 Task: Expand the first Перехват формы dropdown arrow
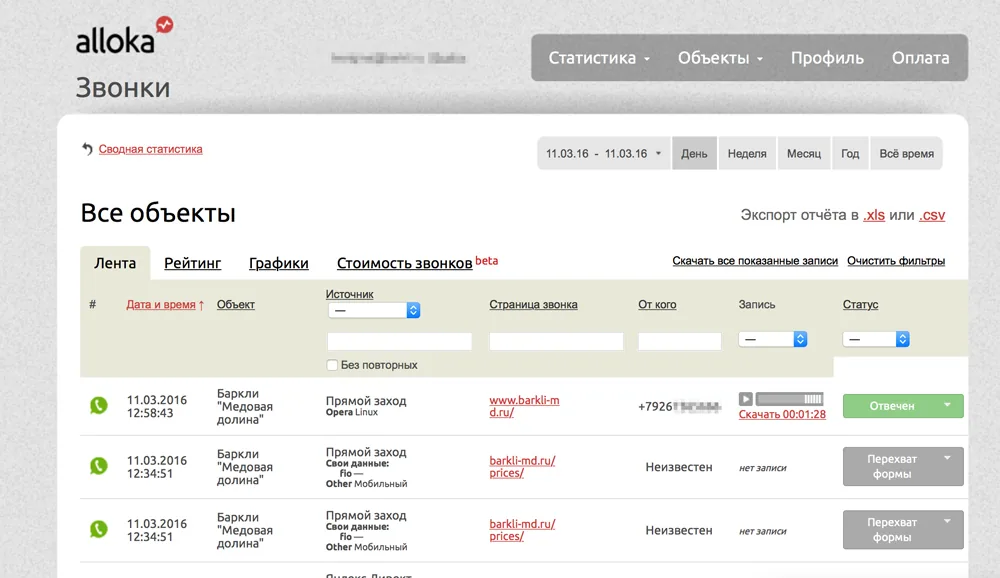pos(947,457)
